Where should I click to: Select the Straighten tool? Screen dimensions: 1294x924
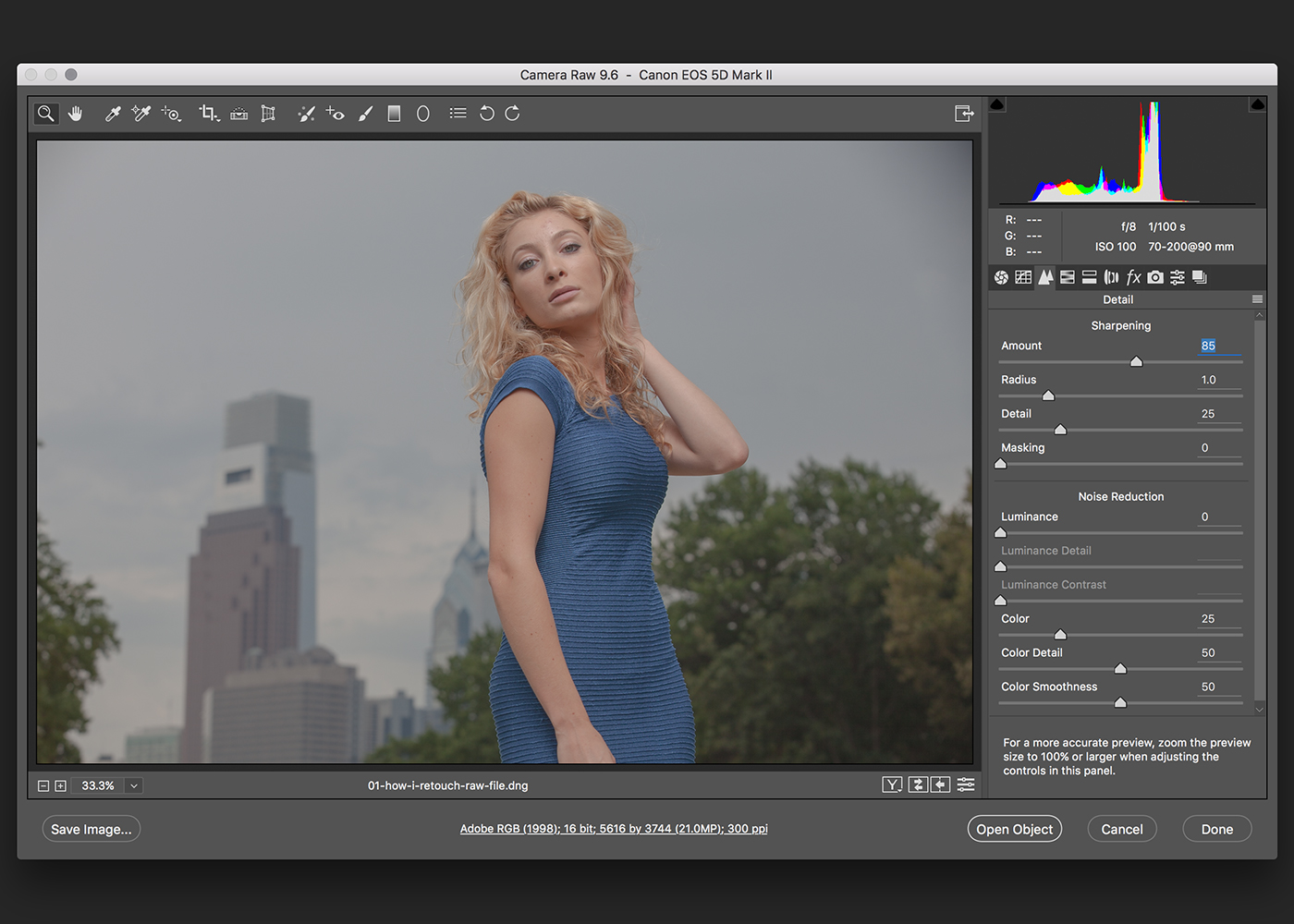[238, 114]
